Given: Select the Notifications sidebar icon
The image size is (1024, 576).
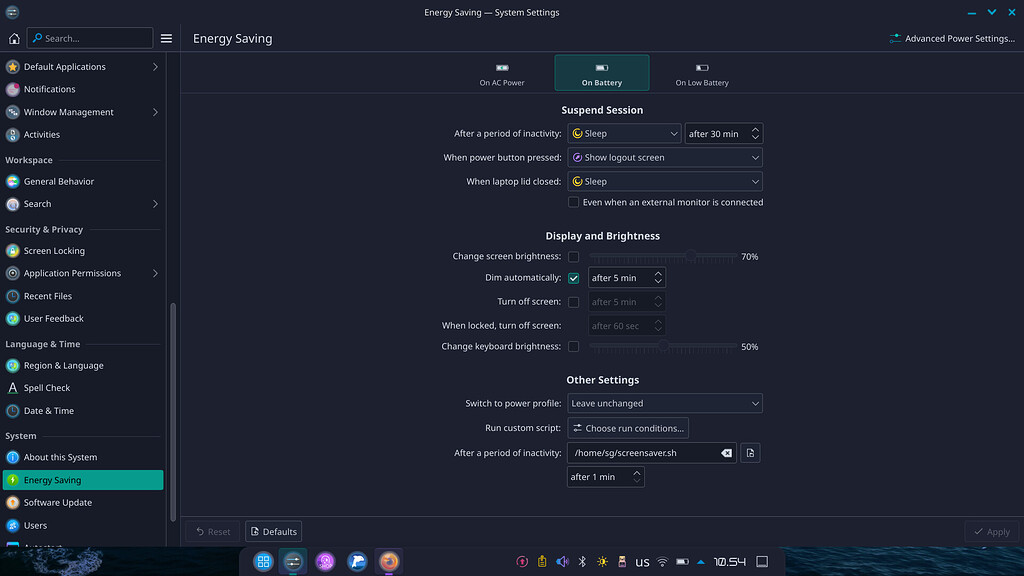Looking at the screenshot, I should (14, 89).
